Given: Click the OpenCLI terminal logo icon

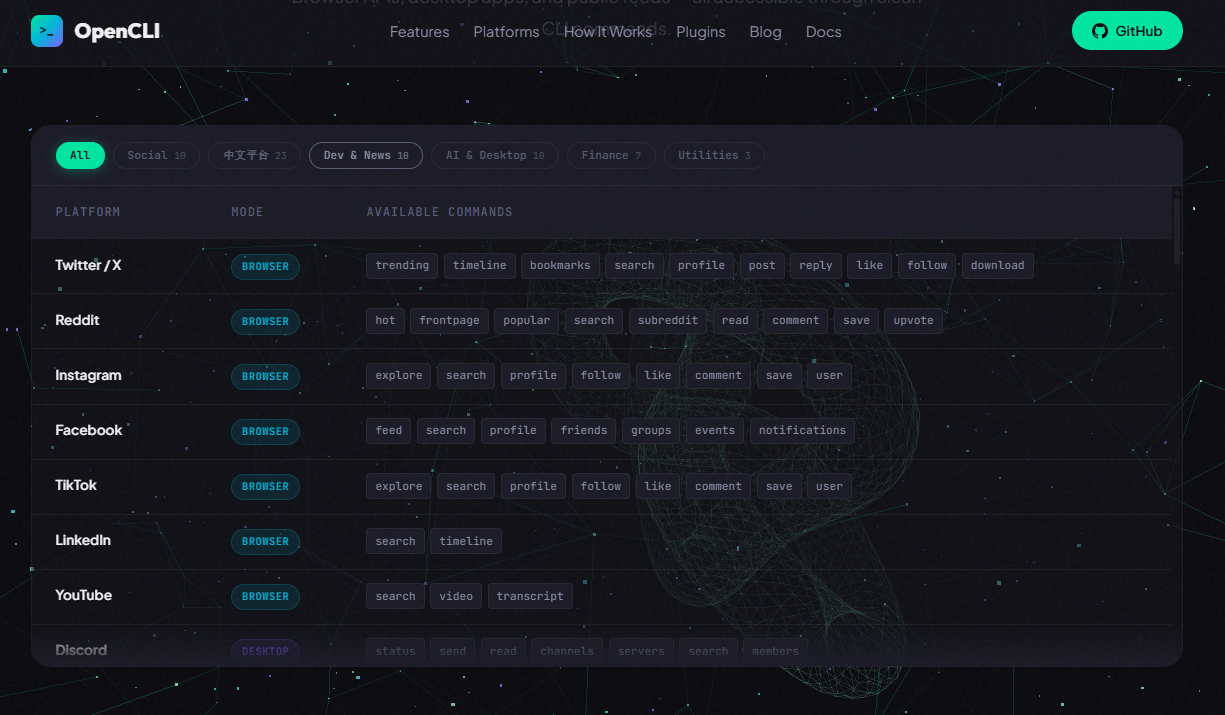Looking at the screenshot, I should point(46,31).
